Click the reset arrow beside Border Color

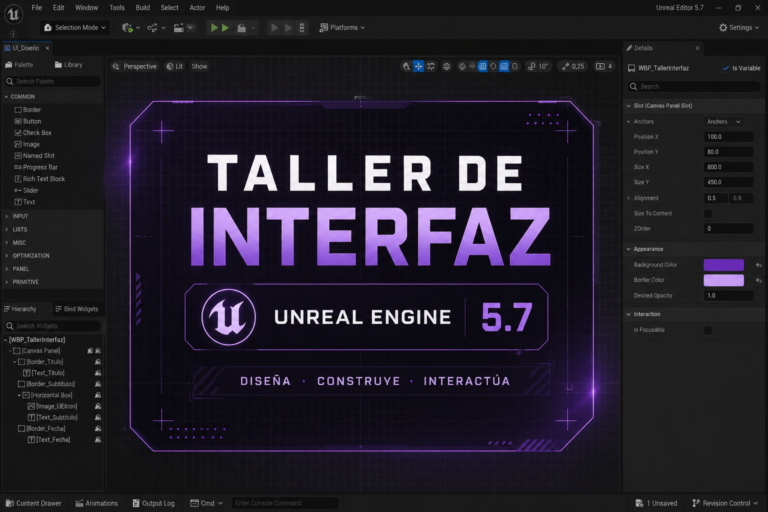759,280
